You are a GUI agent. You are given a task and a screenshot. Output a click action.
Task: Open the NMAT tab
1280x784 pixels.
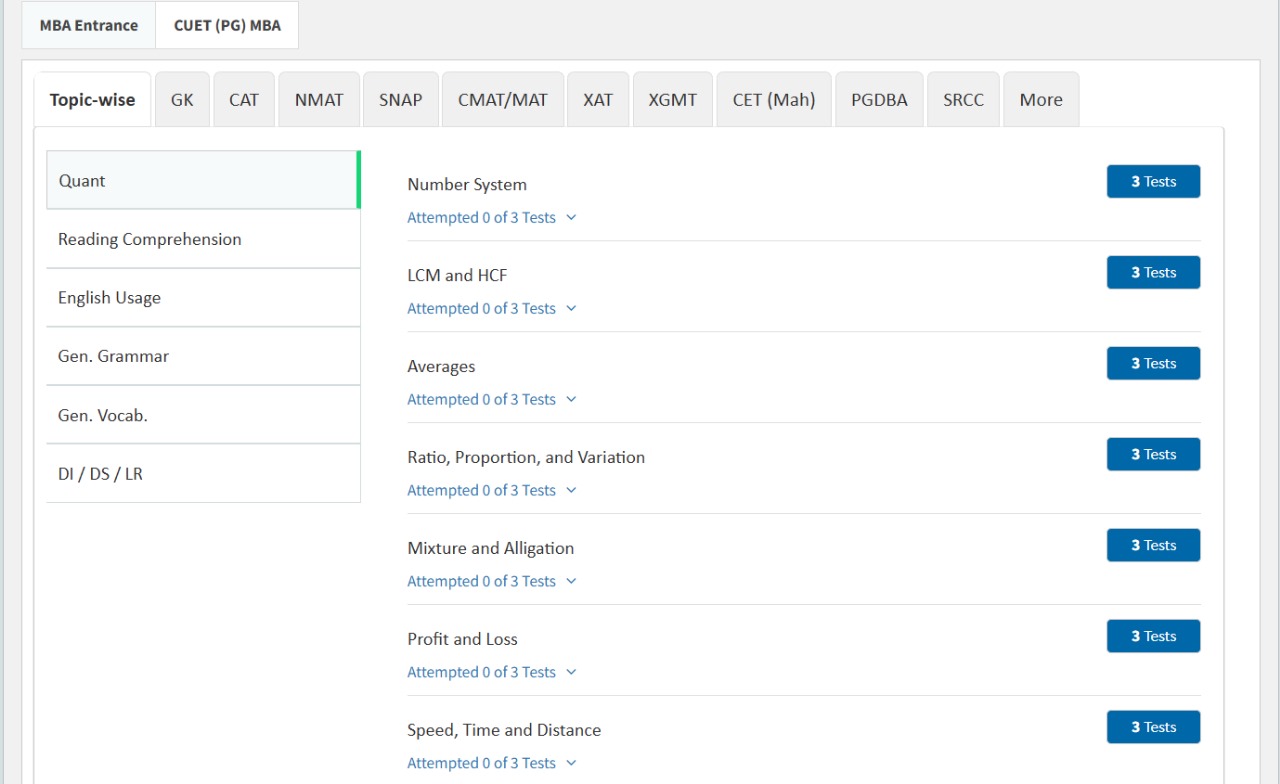pos(319,100)
